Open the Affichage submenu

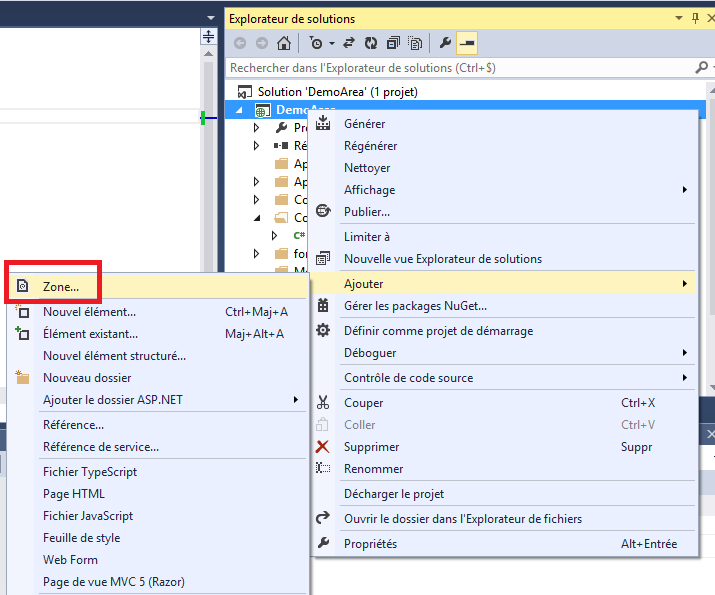[504, 190]
